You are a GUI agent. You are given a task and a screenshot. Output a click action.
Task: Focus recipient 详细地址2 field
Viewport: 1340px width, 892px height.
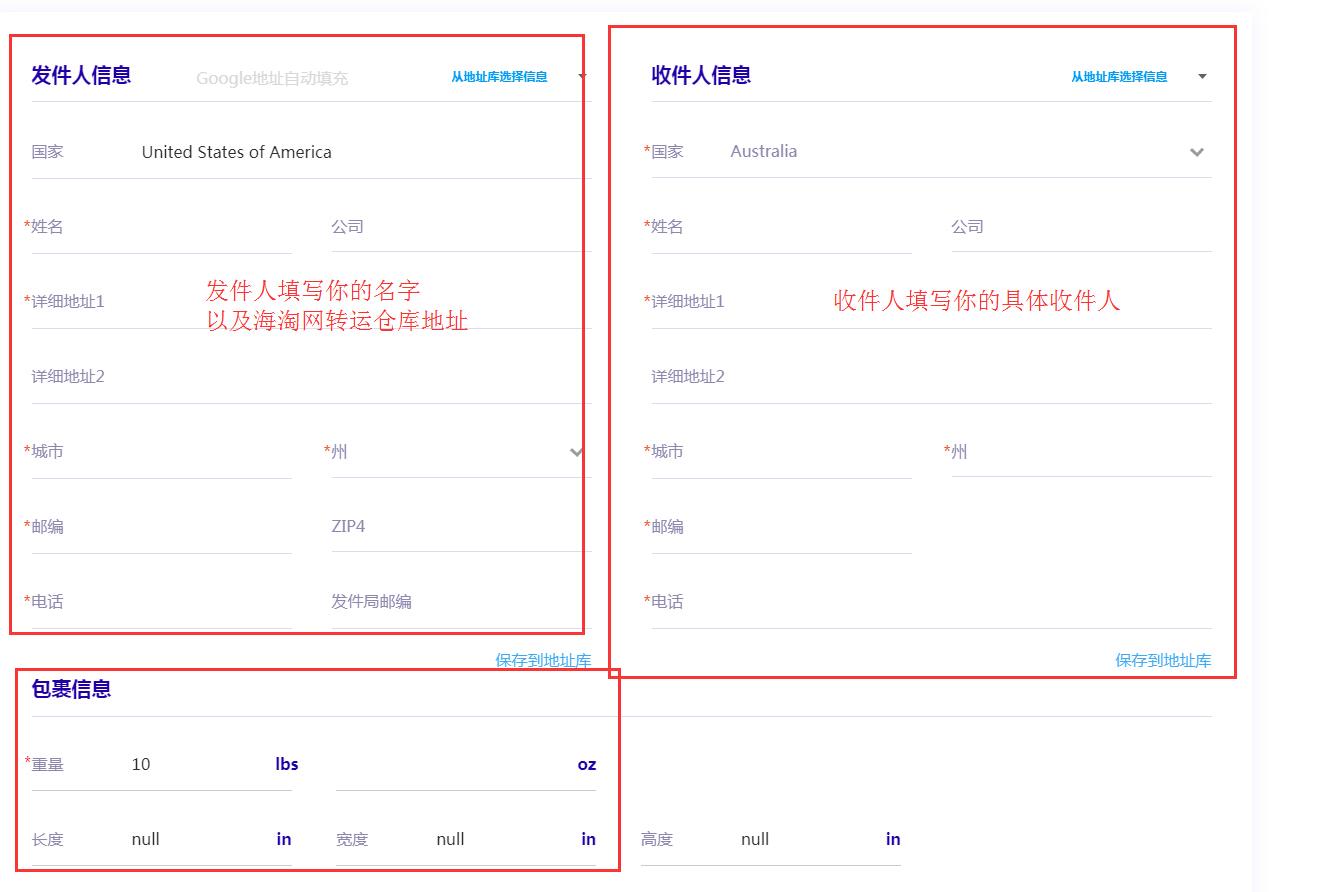pyautogui.click(x=932, y=377)
